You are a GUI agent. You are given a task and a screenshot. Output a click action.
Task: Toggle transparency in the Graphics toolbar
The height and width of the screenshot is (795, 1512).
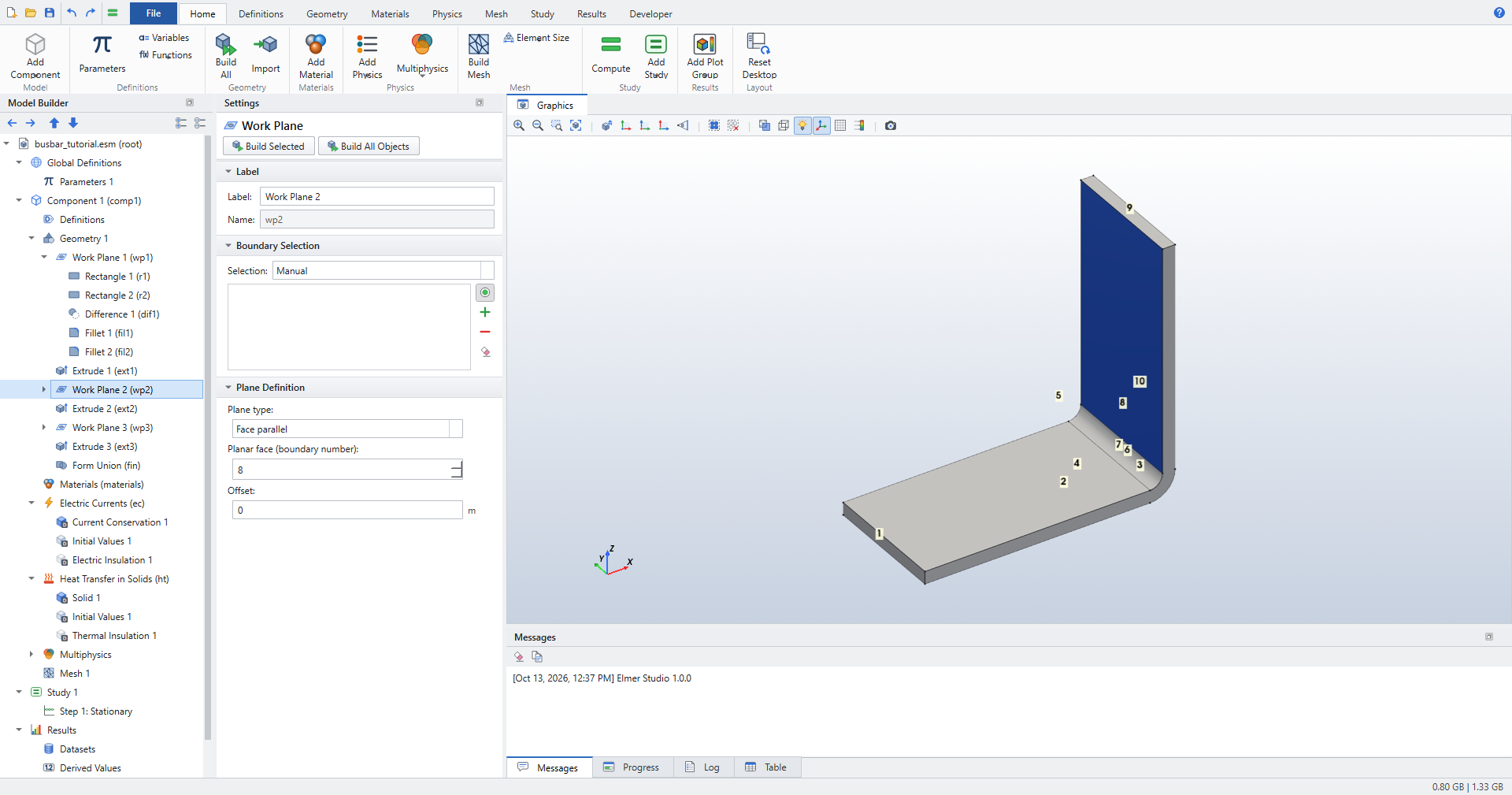tap(765, 125)
